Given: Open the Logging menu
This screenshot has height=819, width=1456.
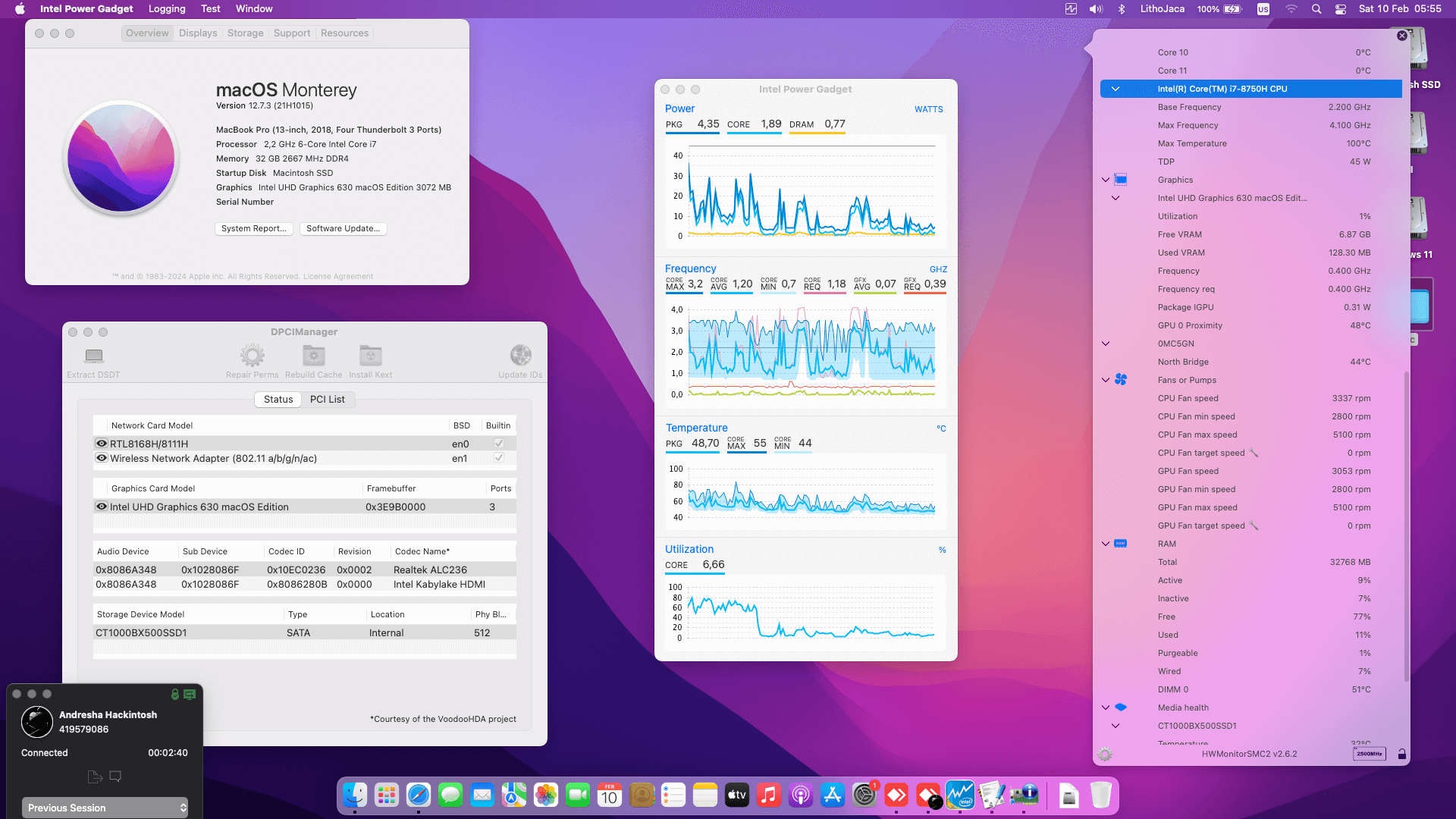Looking at the screenshot, I should coord(167,9).
